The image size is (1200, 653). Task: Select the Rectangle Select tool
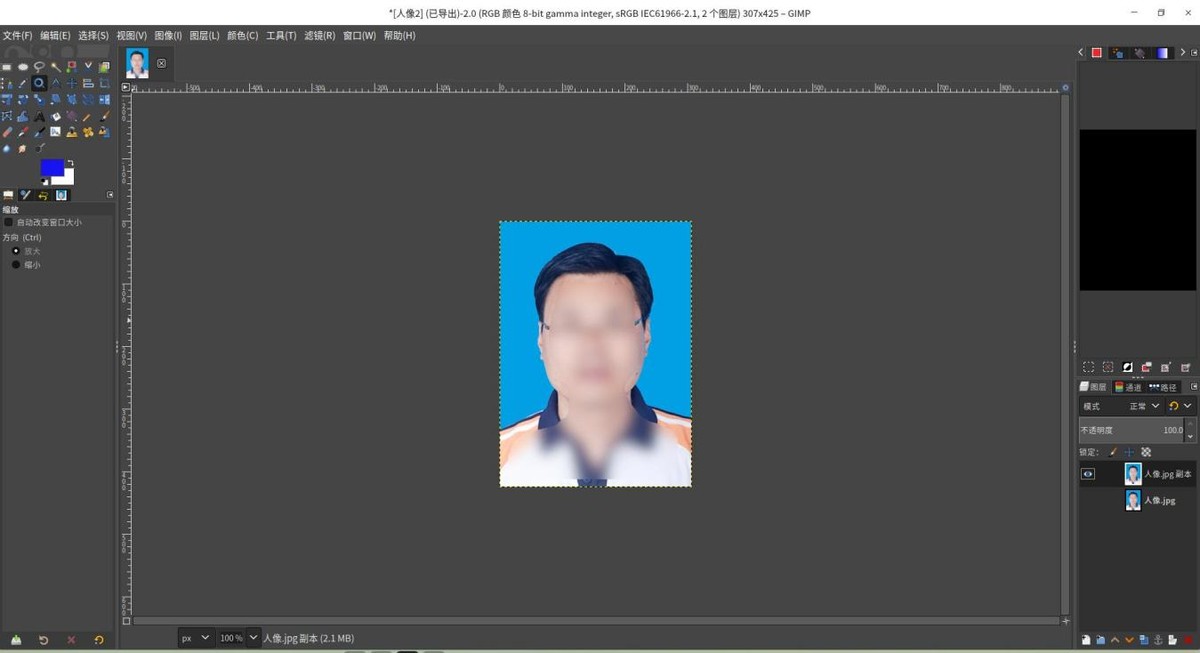pyautogui.click(x=7, y=65)
